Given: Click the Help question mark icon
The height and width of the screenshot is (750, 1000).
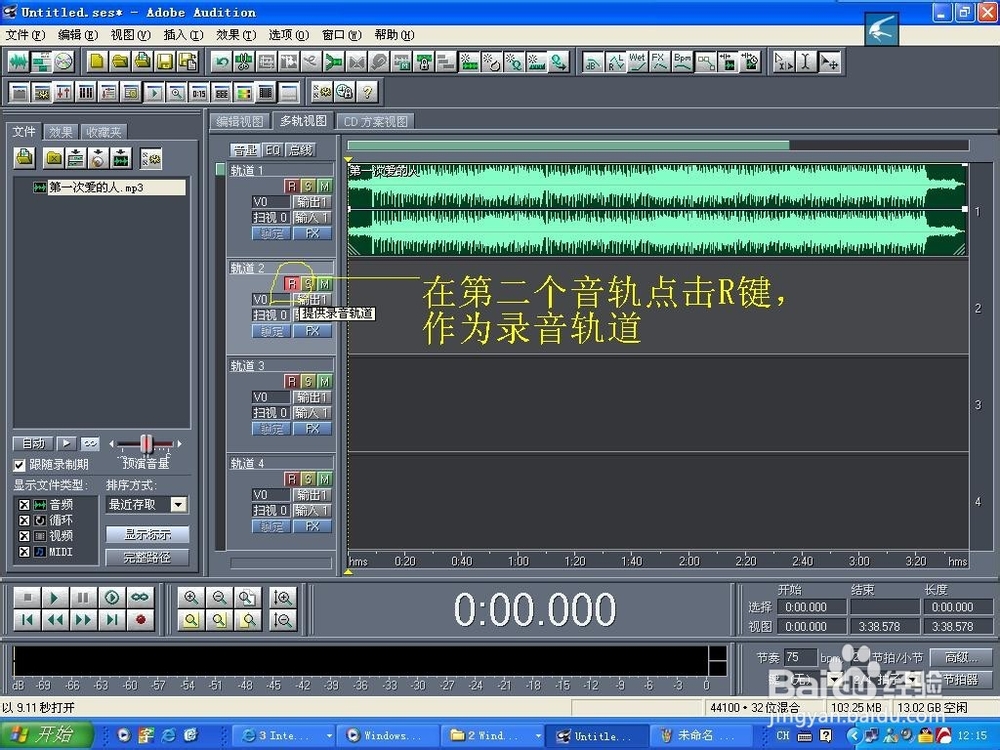Looking at the screenshot, I should pos(366,91).
